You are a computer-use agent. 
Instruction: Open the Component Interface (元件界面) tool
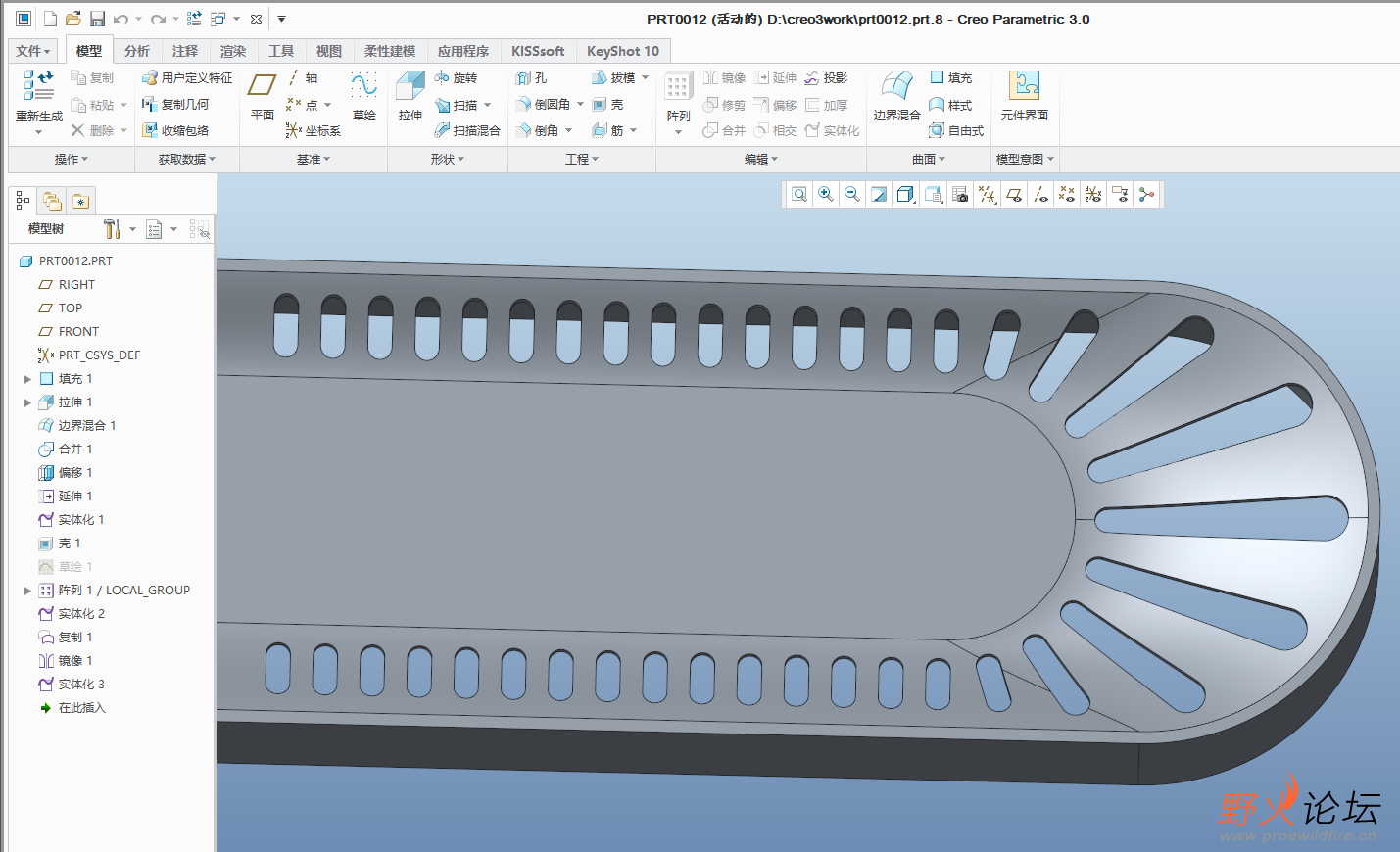(1025, 97)
